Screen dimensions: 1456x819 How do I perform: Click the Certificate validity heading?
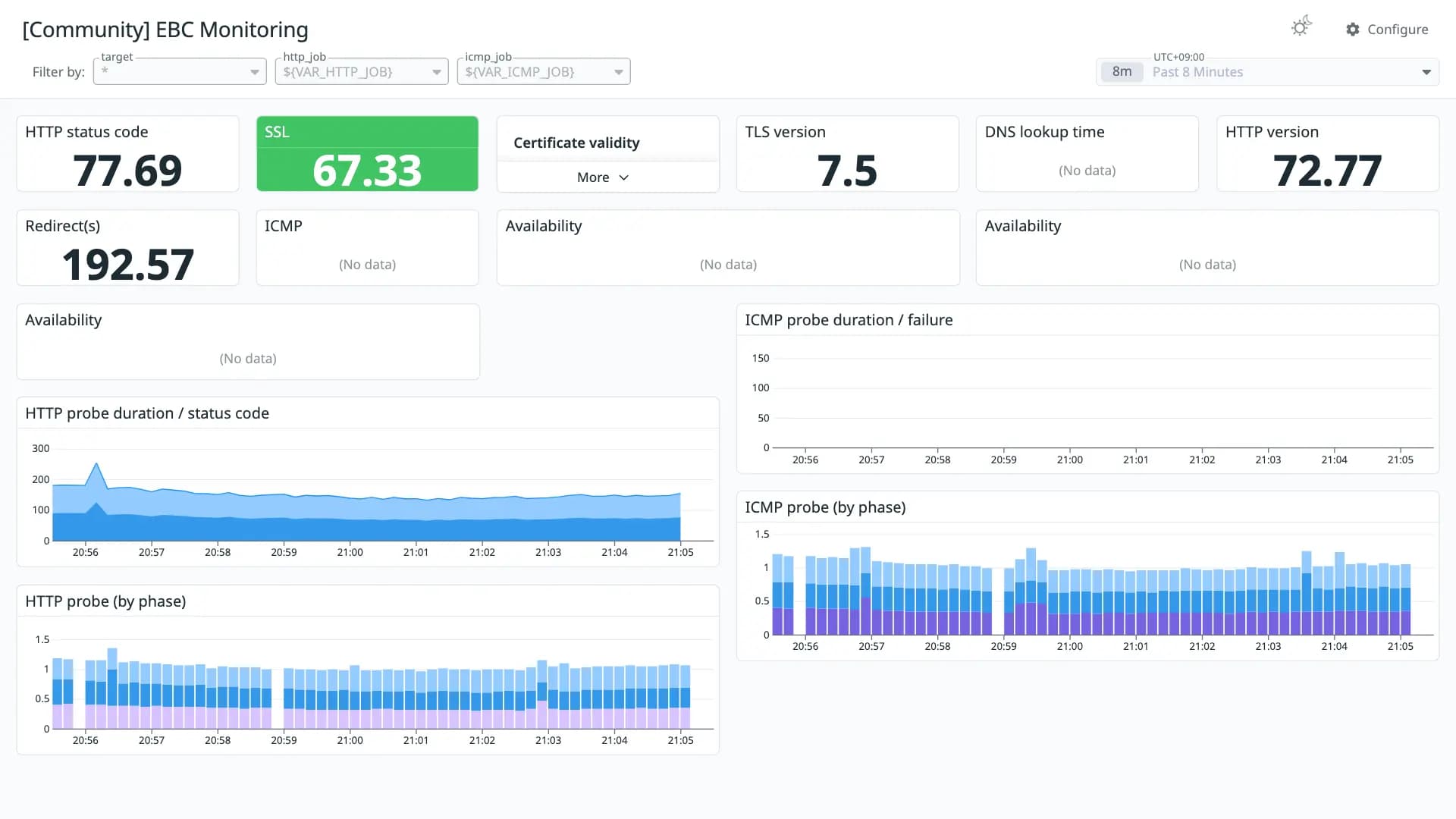(x=576, y=143)
